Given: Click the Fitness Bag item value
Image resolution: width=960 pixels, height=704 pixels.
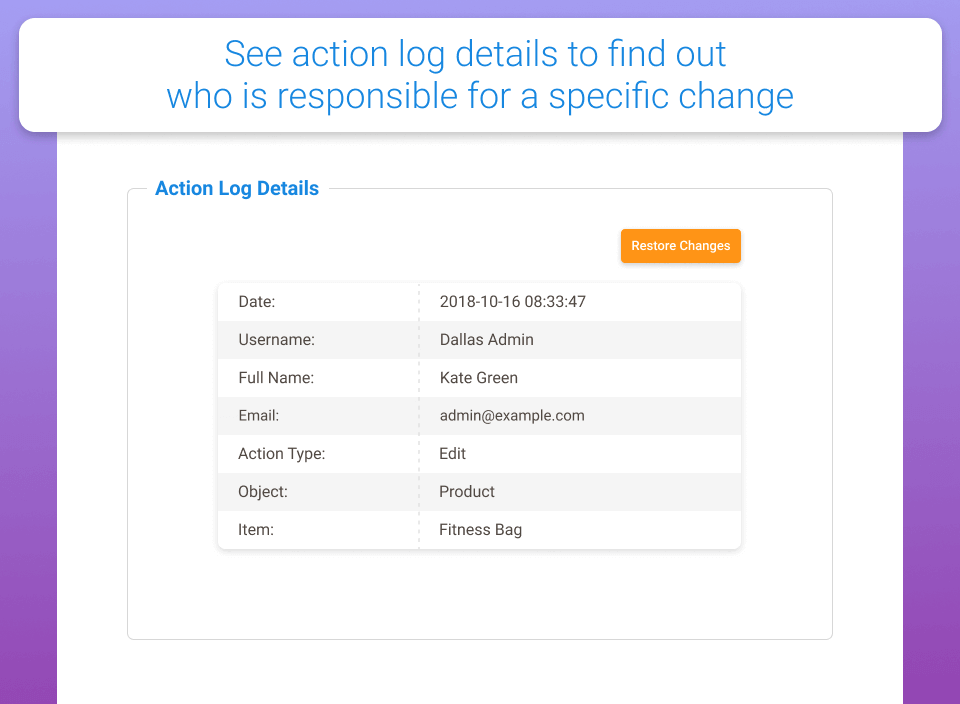Looking at the screenshot, I should [x=480, y=529].
